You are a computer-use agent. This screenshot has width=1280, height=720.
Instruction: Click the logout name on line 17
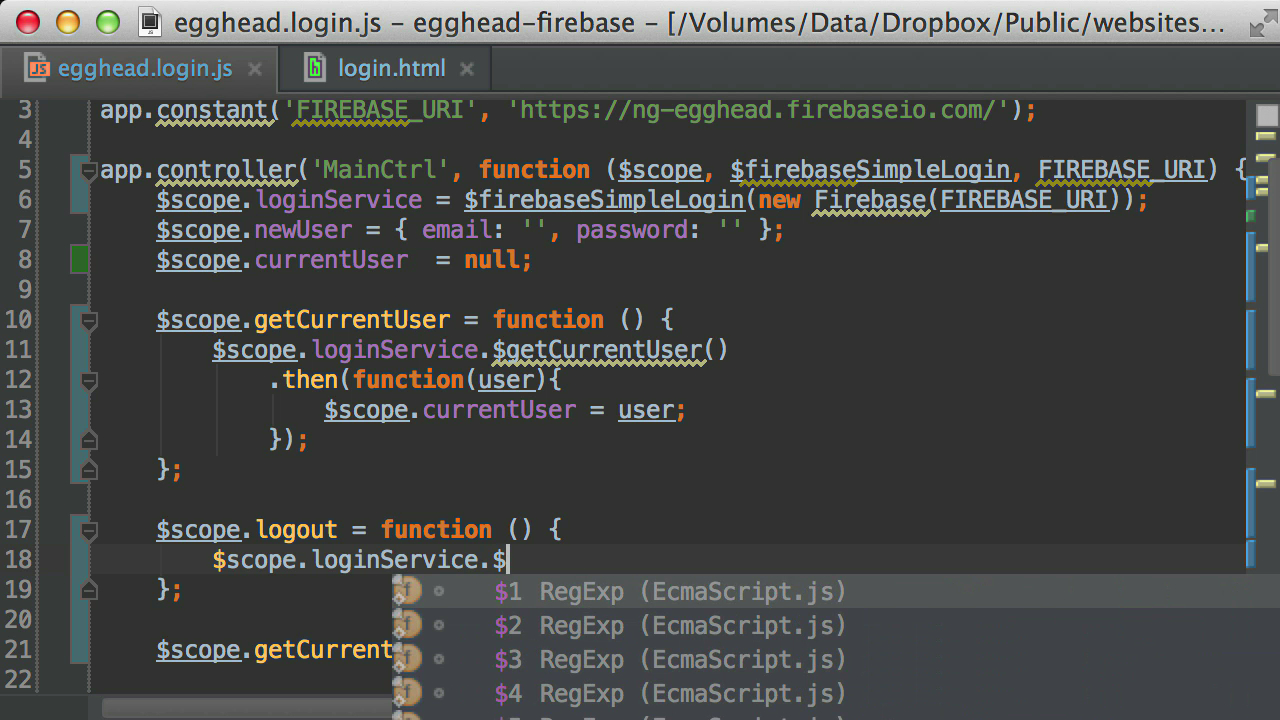pos(296,530)
